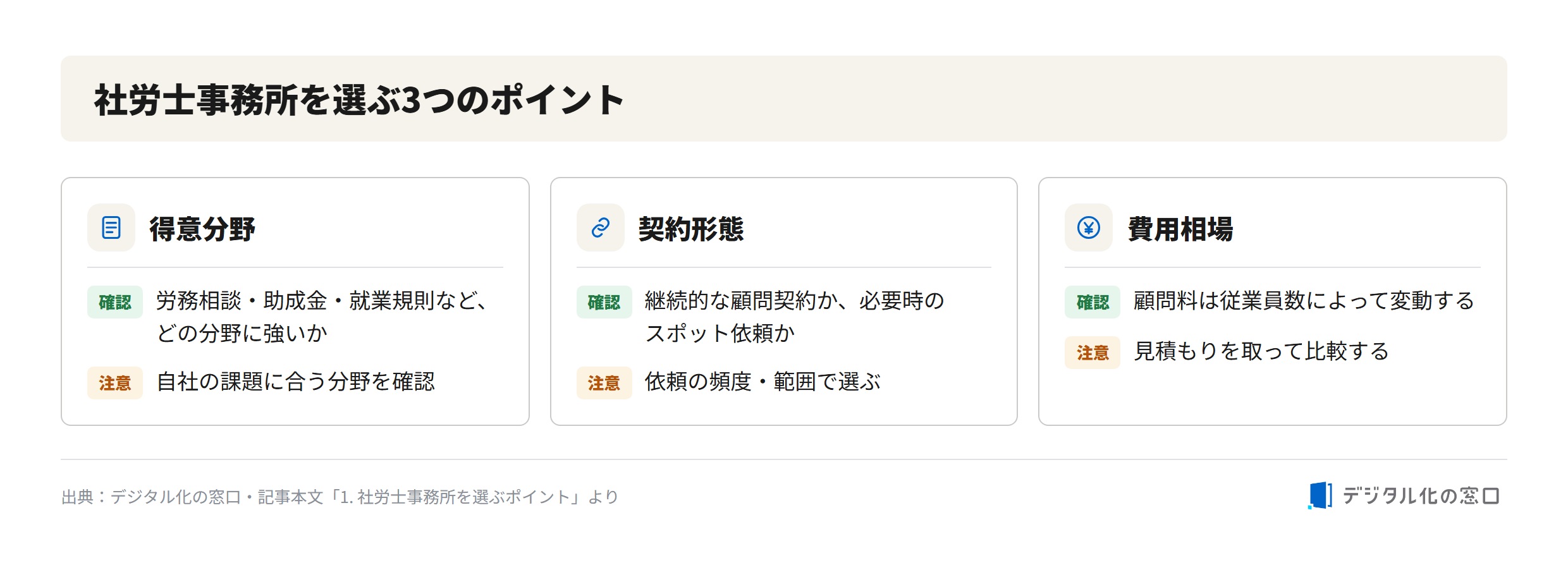Open the 費用相場 card heading
The image size is (1568, 570).
click(1180, 229)
